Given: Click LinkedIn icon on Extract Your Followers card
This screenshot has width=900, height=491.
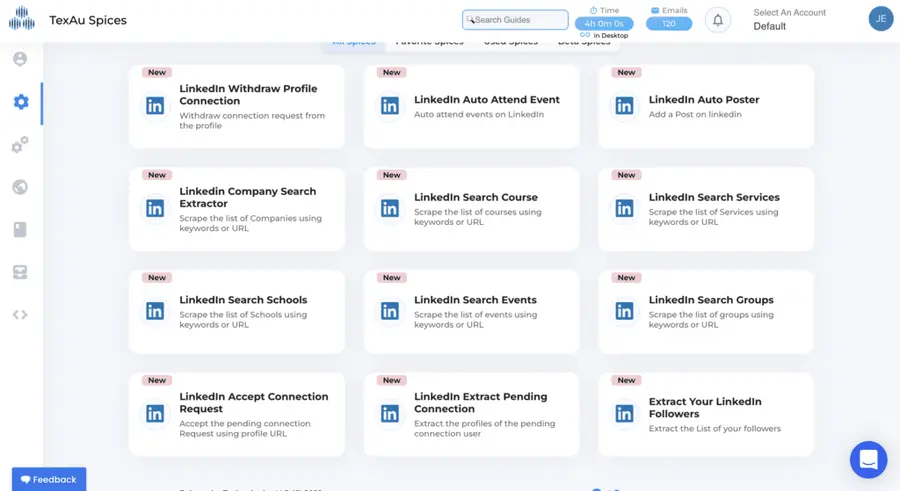Looking at the screenshot, I should pyautogui.click(x=624, y=414).
